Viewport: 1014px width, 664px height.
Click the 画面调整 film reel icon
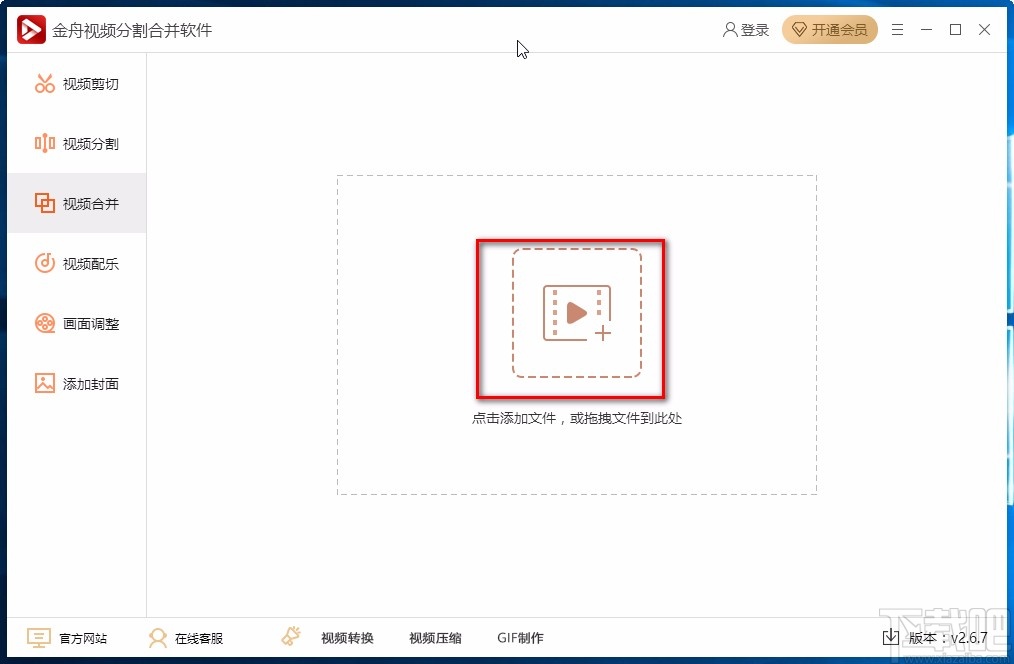click(x=45, y=323)
